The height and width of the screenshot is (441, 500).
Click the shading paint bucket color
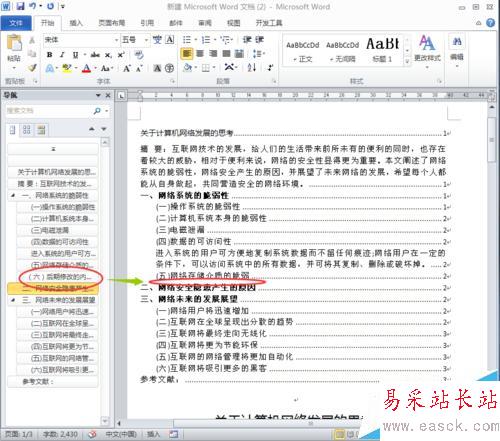pyautogui.click(x=188, y=68)
